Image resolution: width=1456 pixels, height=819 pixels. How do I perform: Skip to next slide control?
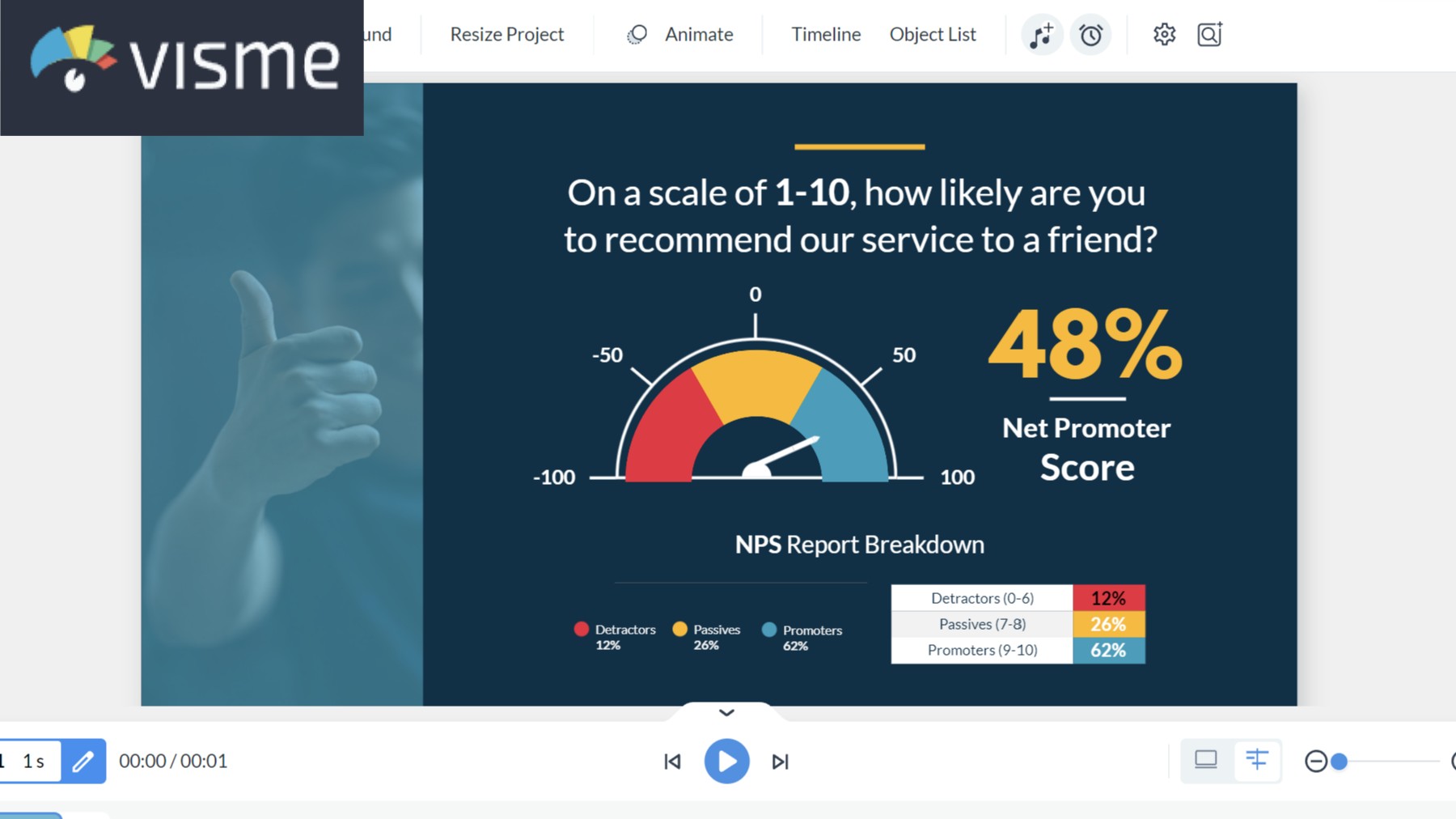(780, 762)
